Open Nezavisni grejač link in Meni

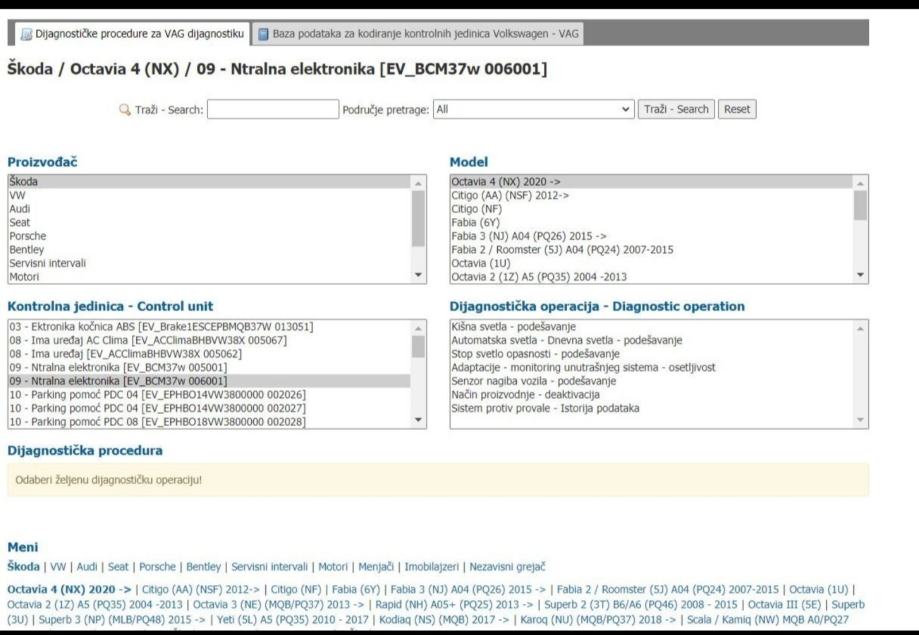tap(508, 567)
